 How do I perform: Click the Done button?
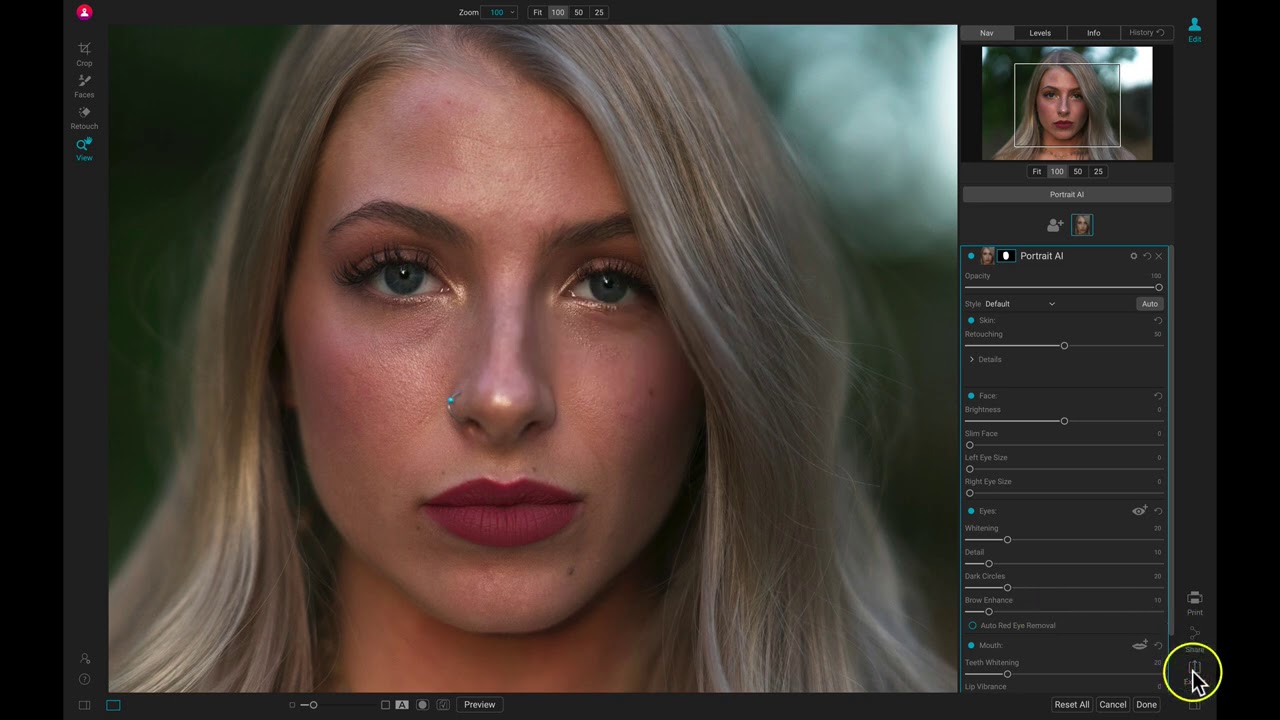pyautogui.click(x=1146, y=705)
